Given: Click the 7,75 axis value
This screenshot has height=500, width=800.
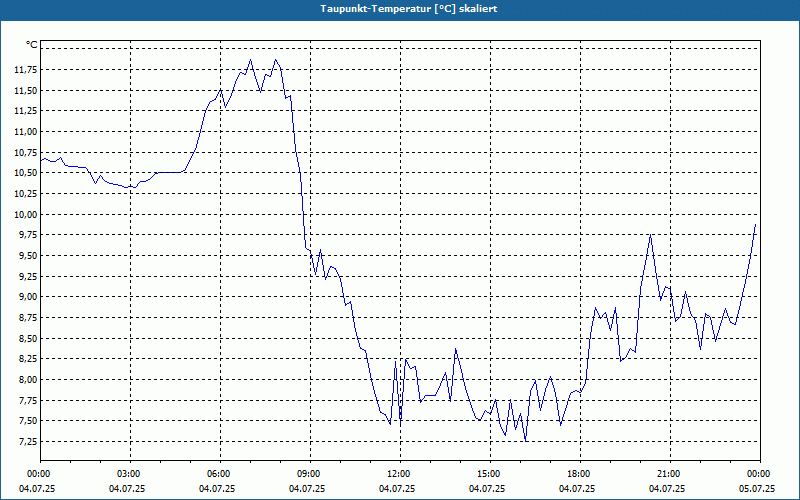Looking at the screenshot, I should [x=28, y=401].
